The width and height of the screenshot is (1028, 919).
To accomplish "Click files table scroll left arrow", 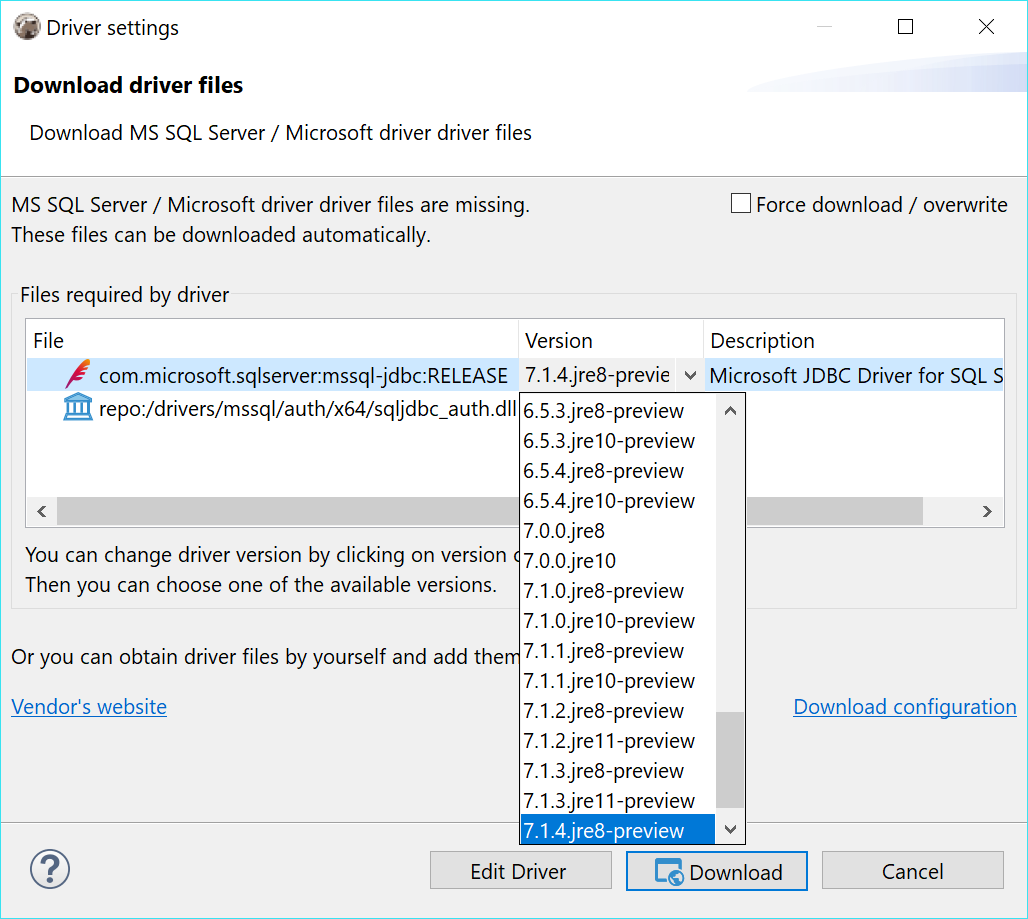I will [42, 511].
